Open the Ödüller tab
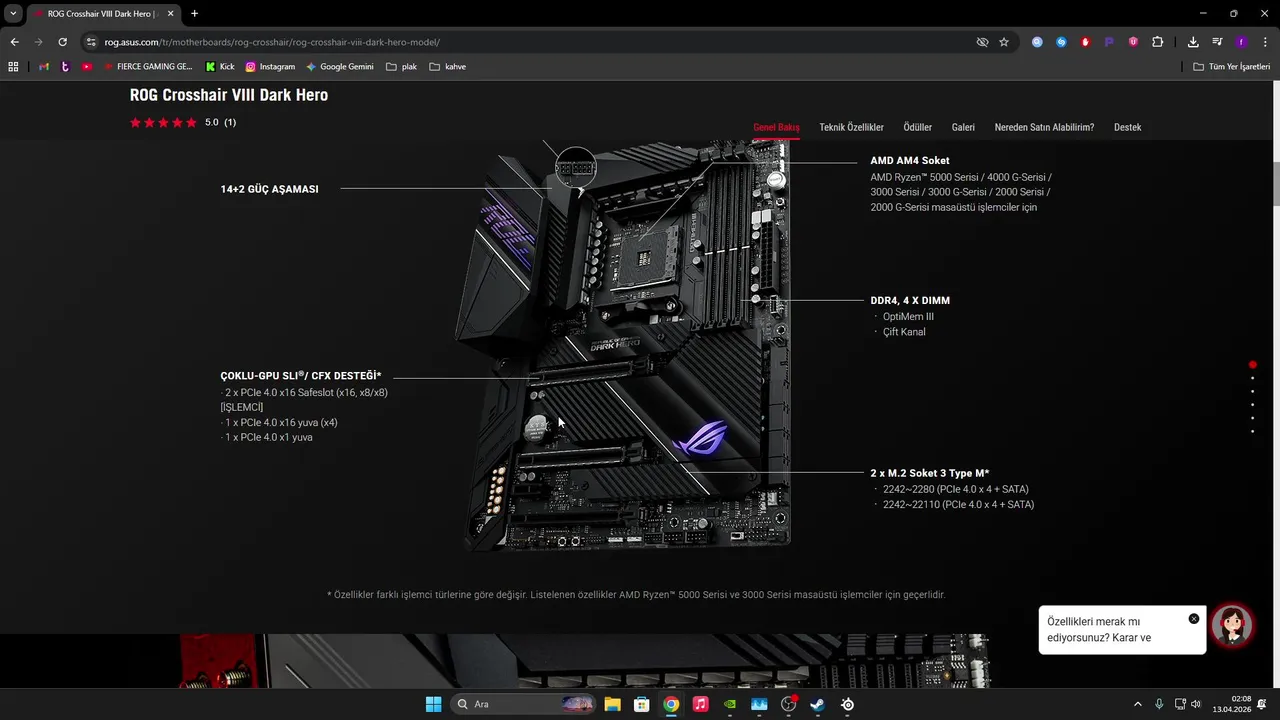This screenshot has height=720, width=1280. (x=917, y=127)
